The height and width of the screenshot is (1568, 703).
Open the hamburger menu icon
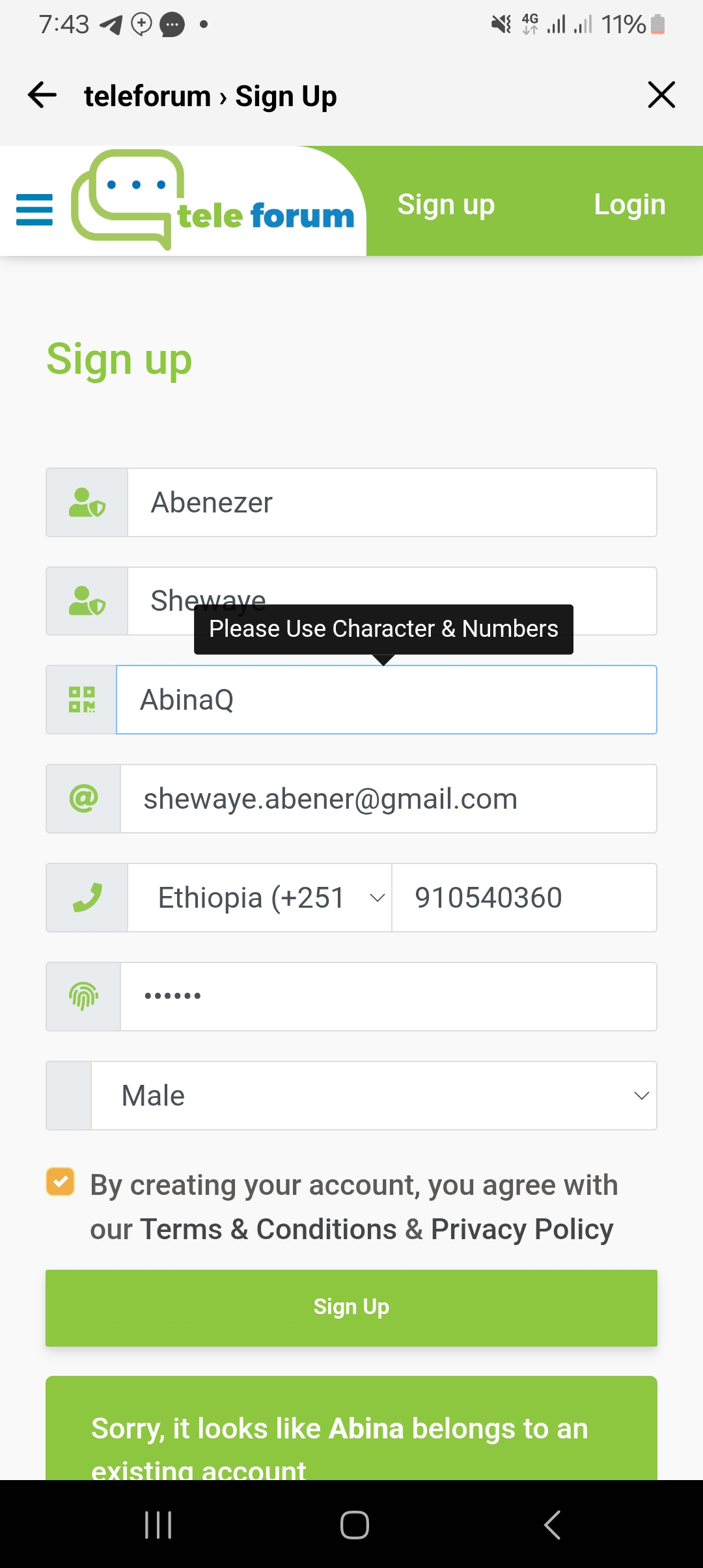coord(34,210)
